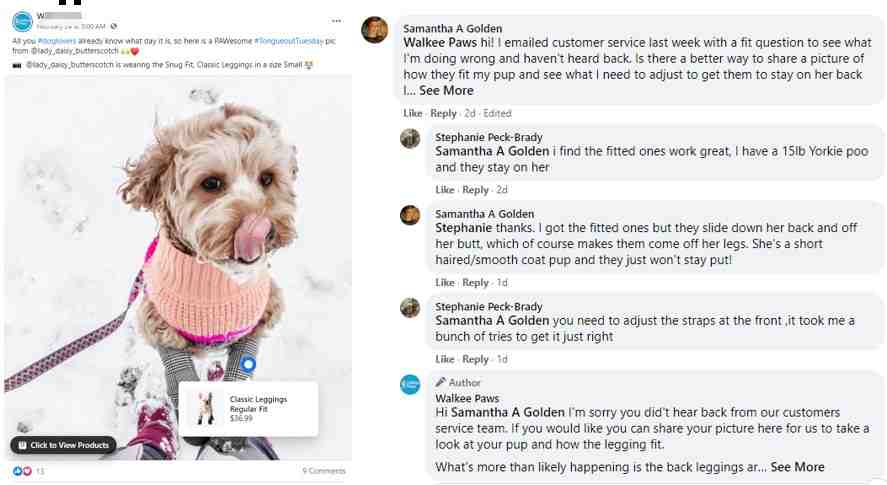Click the Walkee Paws author avatar in comments
Image resolution: width=887 pixels, height=485 pixels.
pos(410,384)
